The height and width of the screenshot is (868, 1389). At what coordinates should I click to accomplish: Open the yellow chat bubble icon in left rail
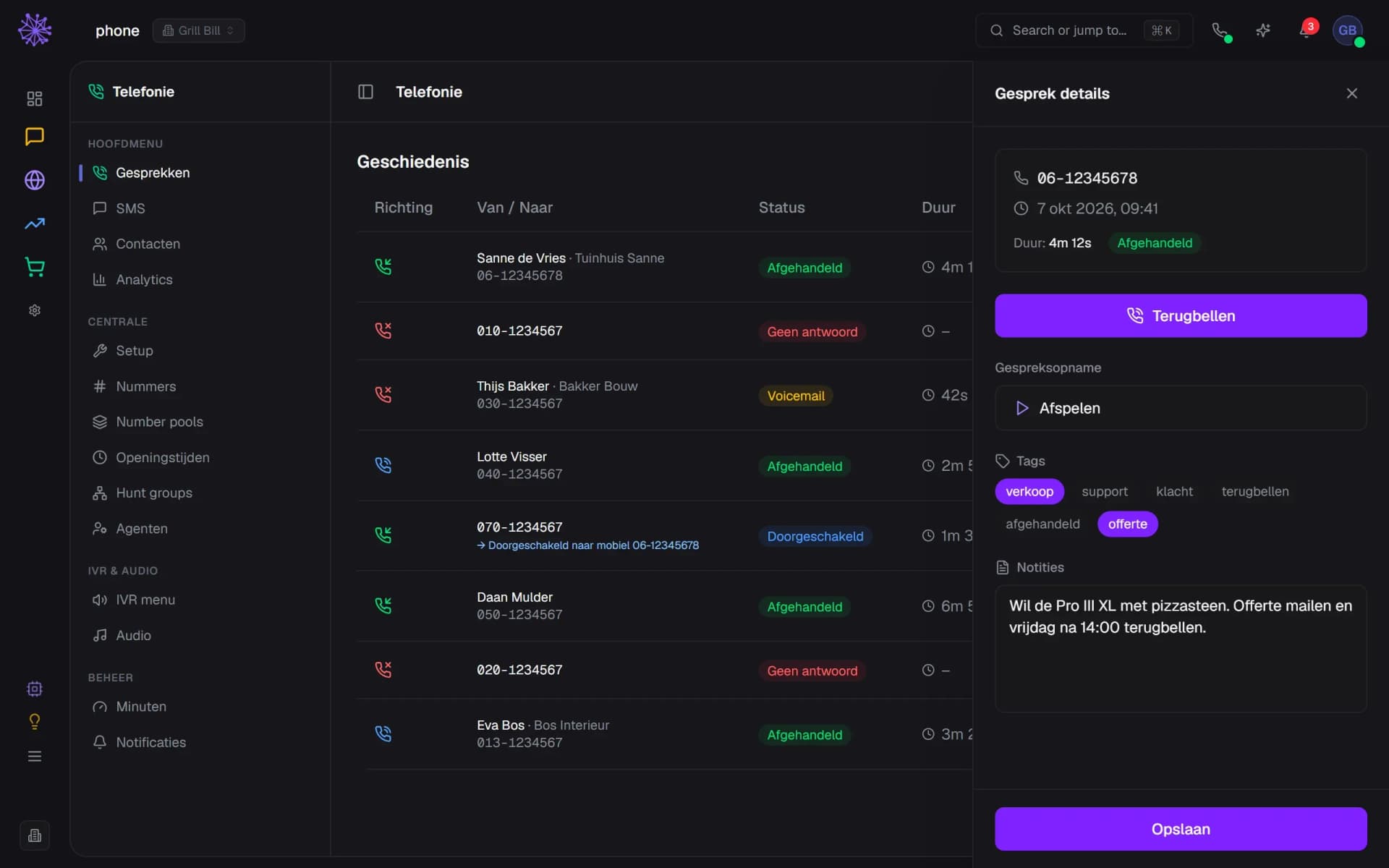[35, 137]
